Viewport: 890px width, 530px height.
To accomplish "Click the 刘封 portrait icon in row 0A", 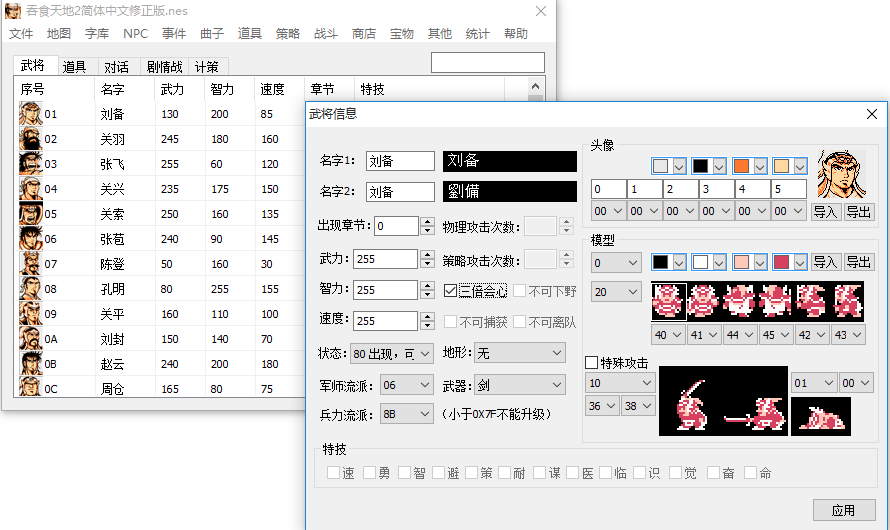I will tap(31, 338).
